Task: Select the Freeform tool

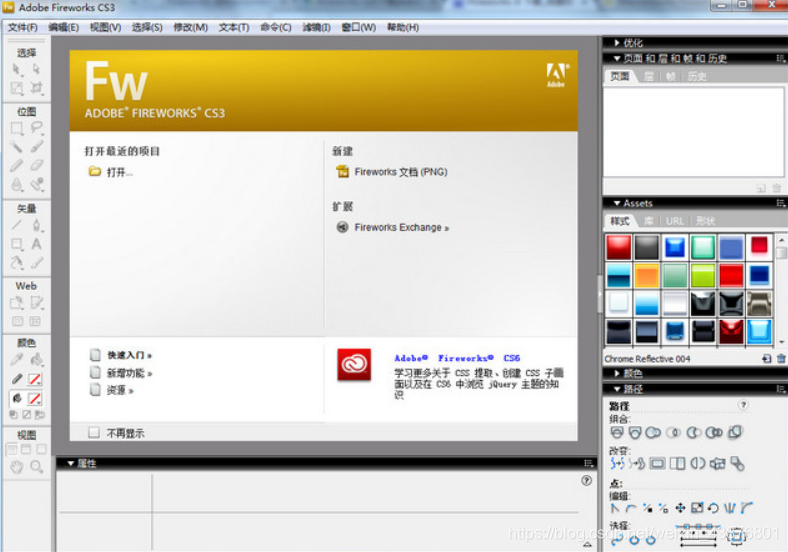Action: click(x=17, y=262)
